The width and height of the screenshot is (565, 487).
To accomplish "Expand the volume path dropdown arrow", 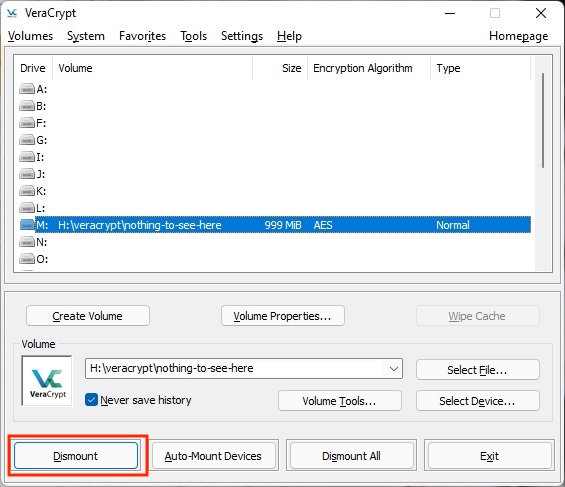I will pos(394,368).
